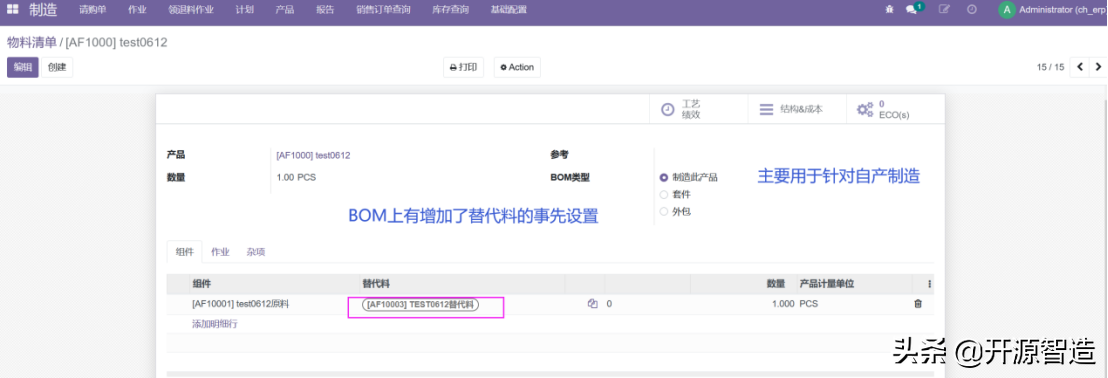Switch to the 组件 tab
The image size is (1108, 378).
(184, 252)
